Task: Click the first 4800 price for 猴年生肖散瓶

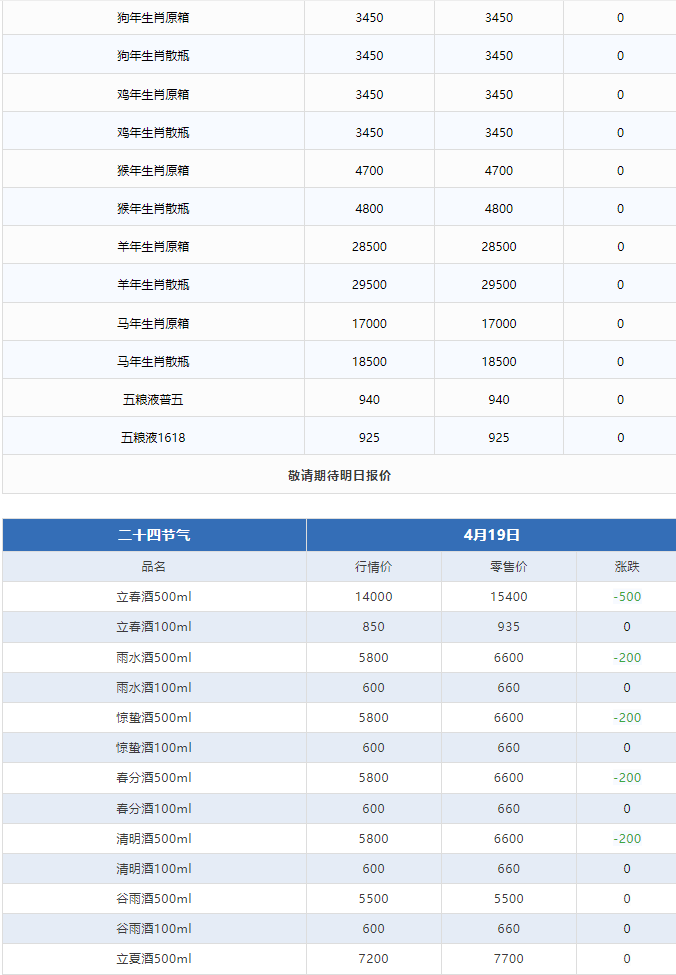Action: tap(369, 208)
